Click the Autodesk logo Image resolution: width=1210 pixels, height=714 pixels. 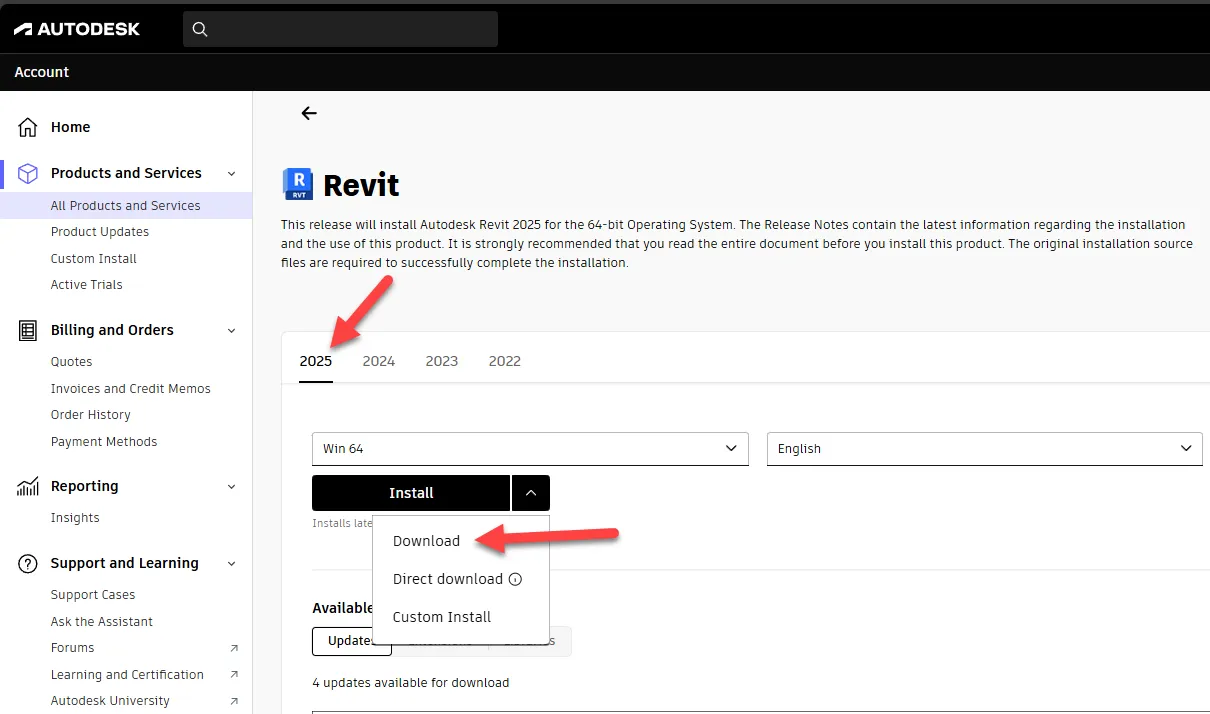click(77, 29)
